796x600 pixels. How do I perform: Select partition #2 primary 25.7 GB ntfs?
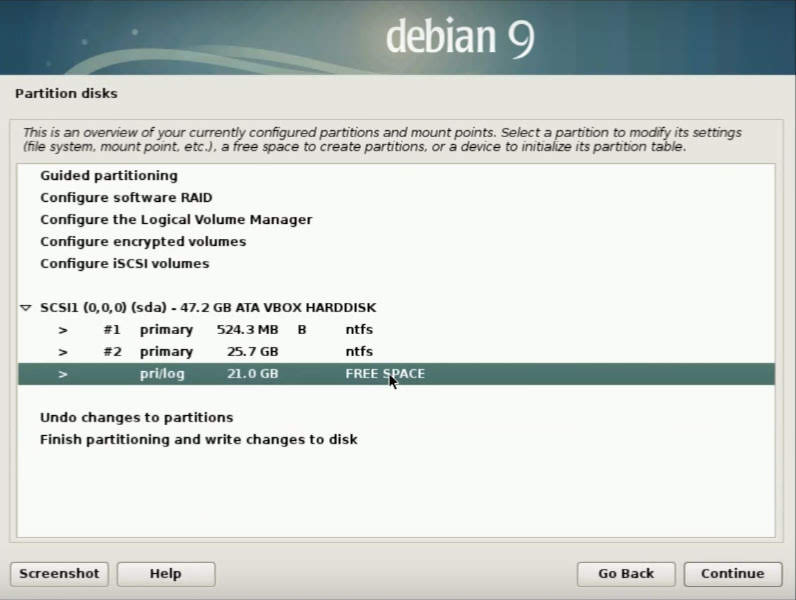396,351
